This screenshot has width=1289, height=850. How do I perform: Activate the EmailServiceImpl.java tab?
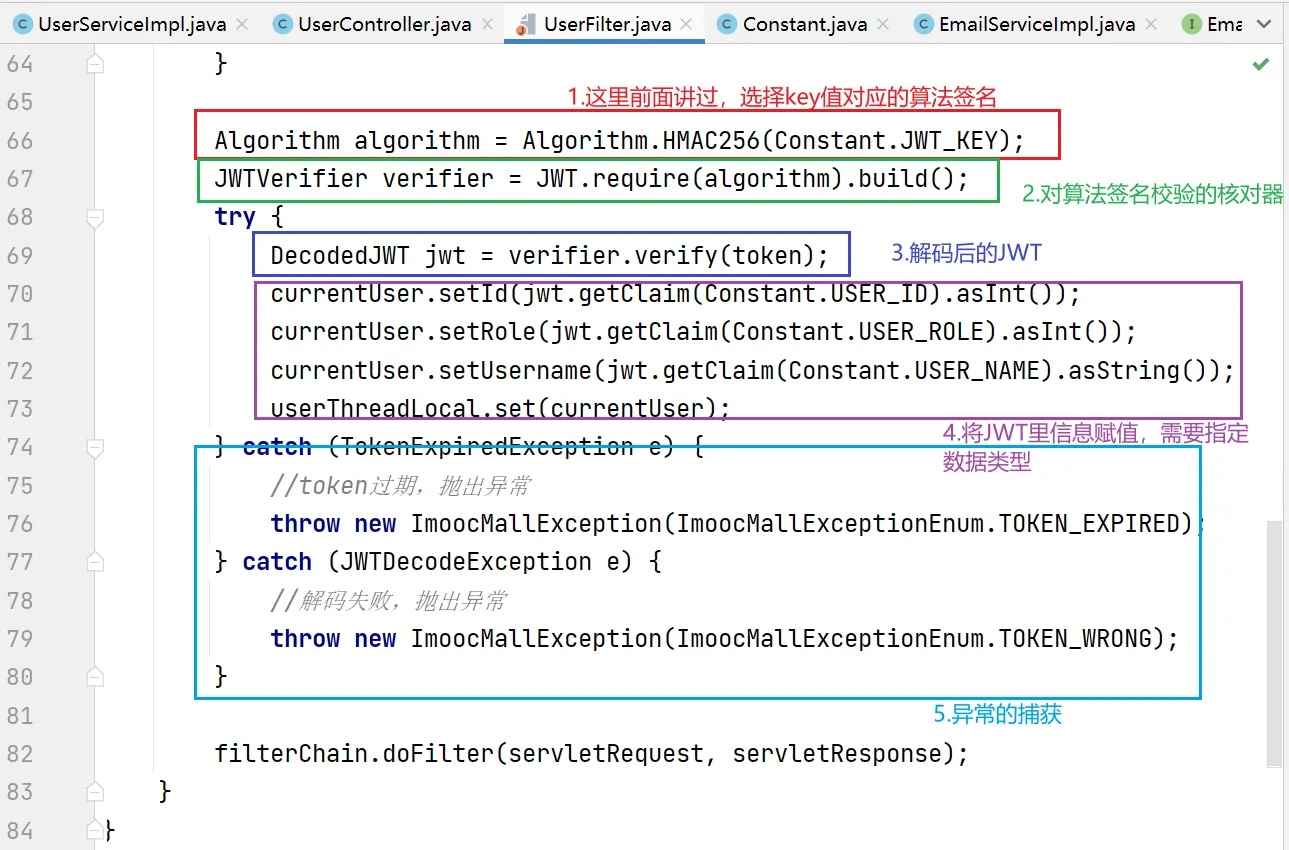coord(1037,24)
